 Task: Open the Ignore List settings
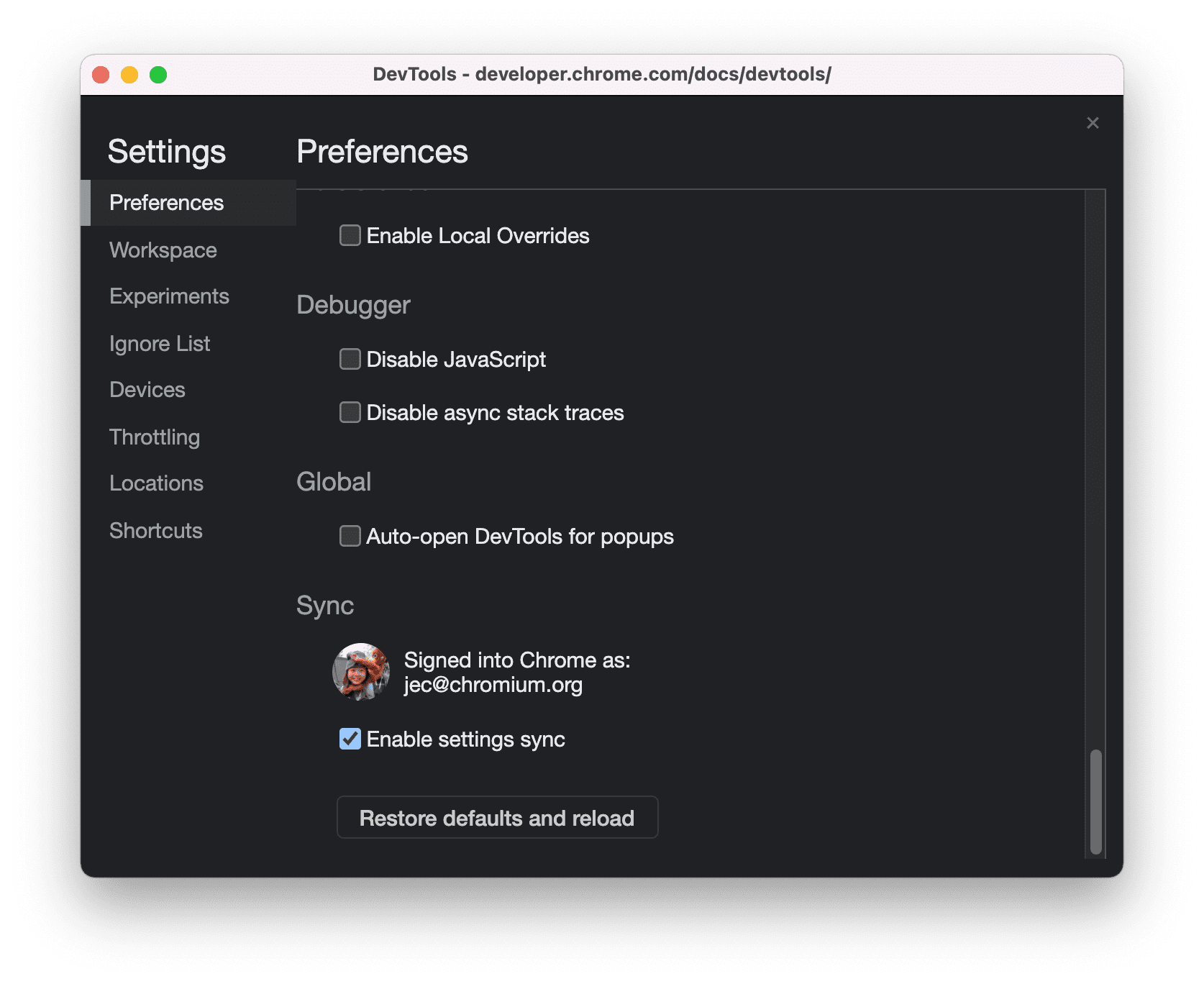coord(159,343)
